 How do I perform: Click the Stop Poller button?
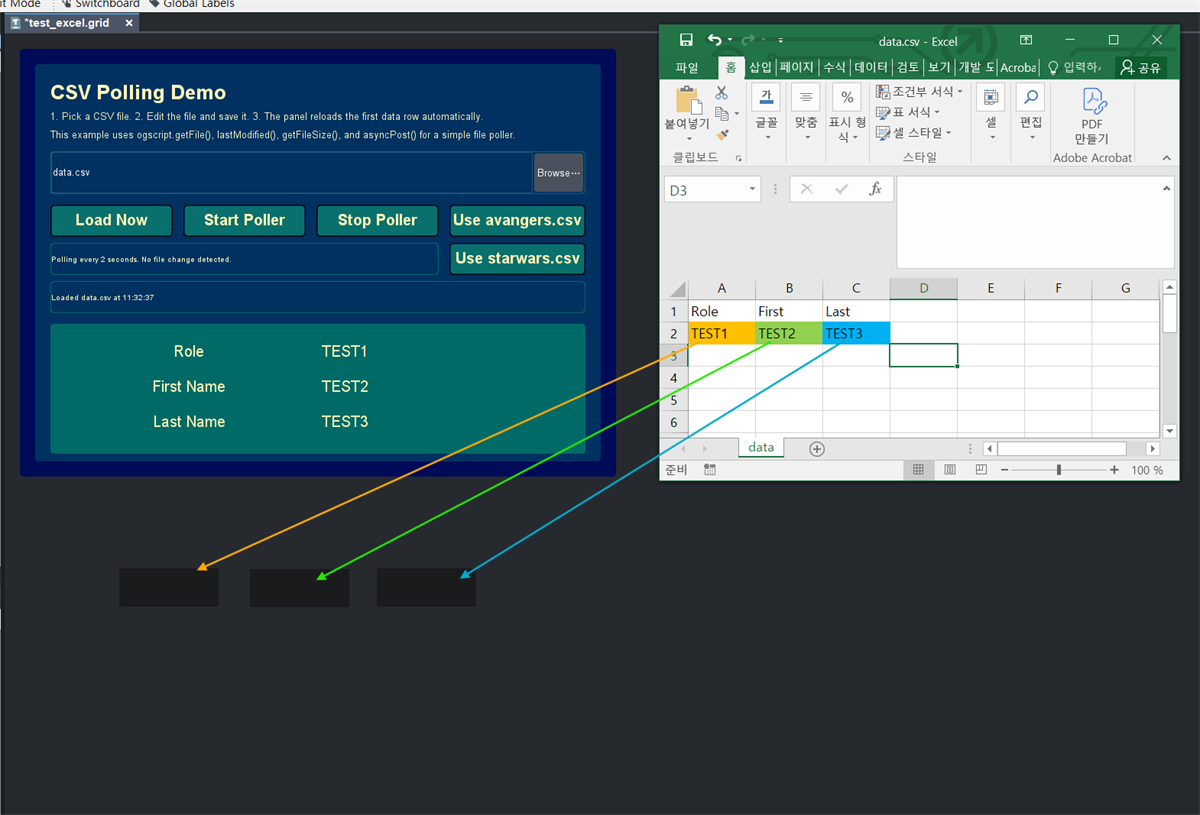377,220
